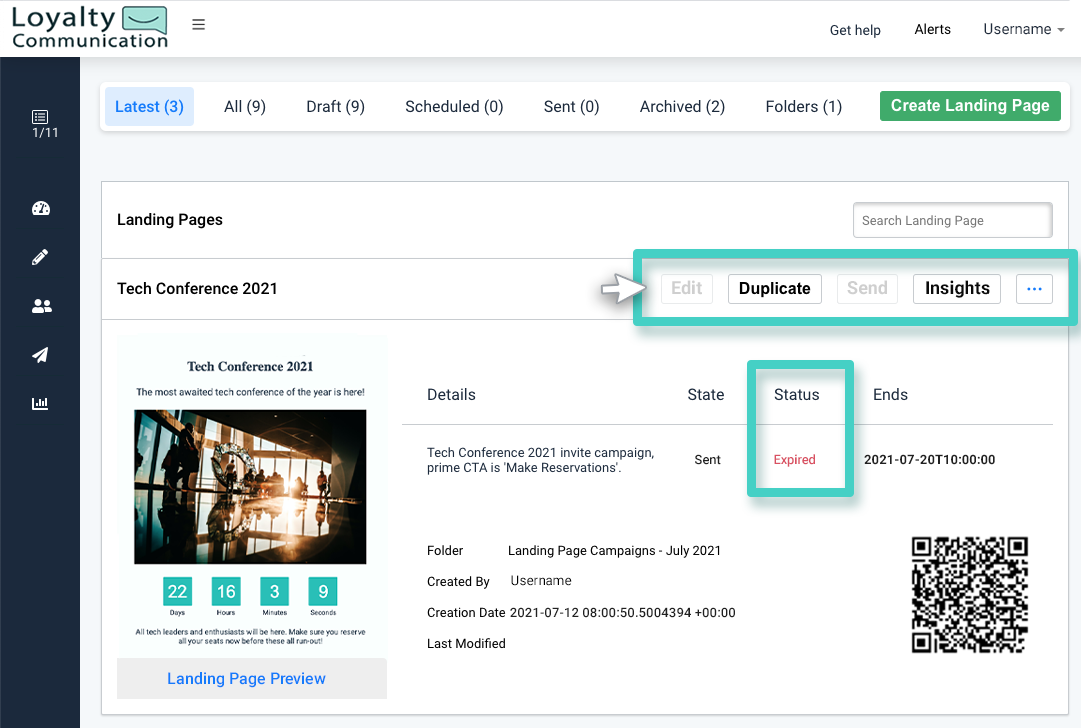The width and height of the screenshot is (1081, 728).
Task: Focus the Search Landing Page field
Action: coord(953,221)
